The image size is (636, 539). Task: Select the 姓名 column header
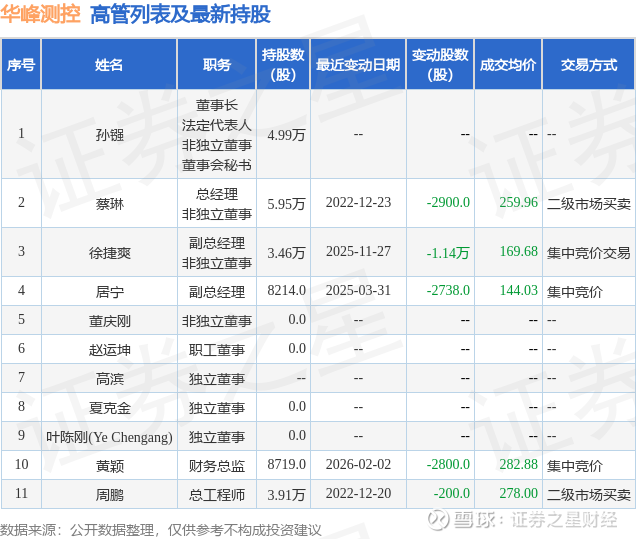pos(109,64)
